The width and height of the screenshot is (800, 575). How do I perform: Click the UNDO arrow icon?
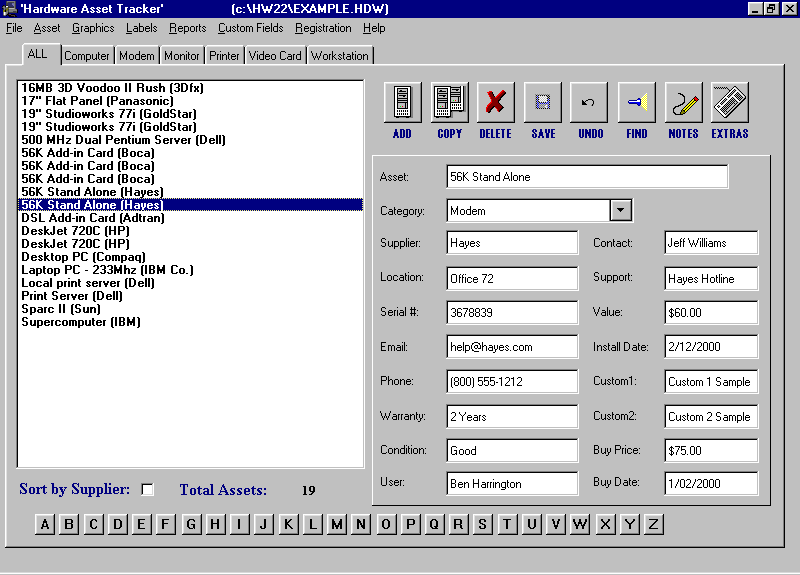589,102
